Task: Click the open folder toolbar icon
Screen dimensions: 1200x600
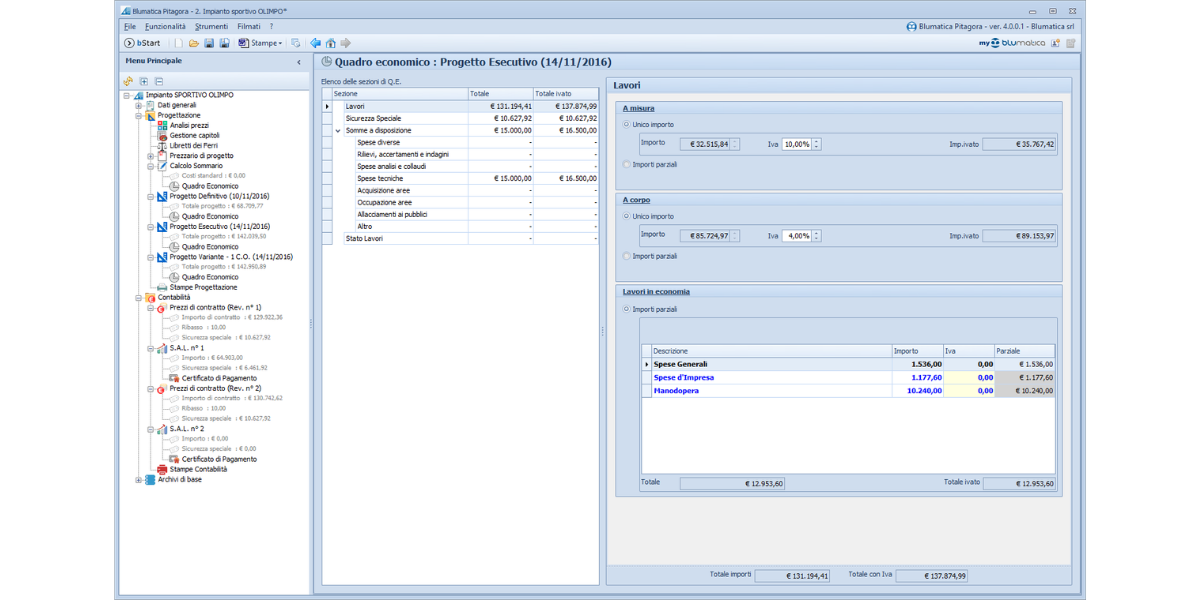Action: click(193, 43)
